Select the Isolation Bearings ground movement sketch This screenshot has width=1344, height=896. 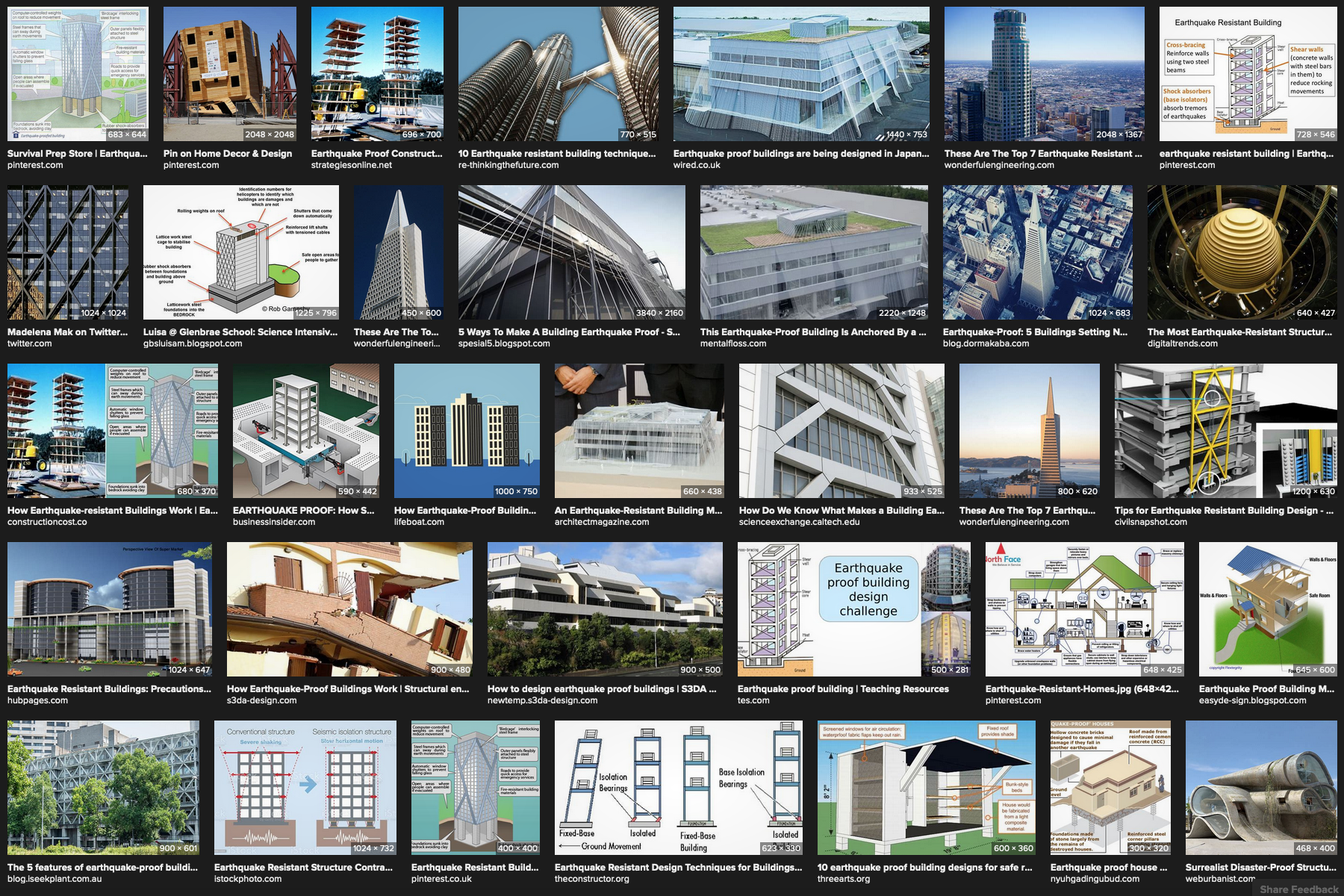(678, 788)
